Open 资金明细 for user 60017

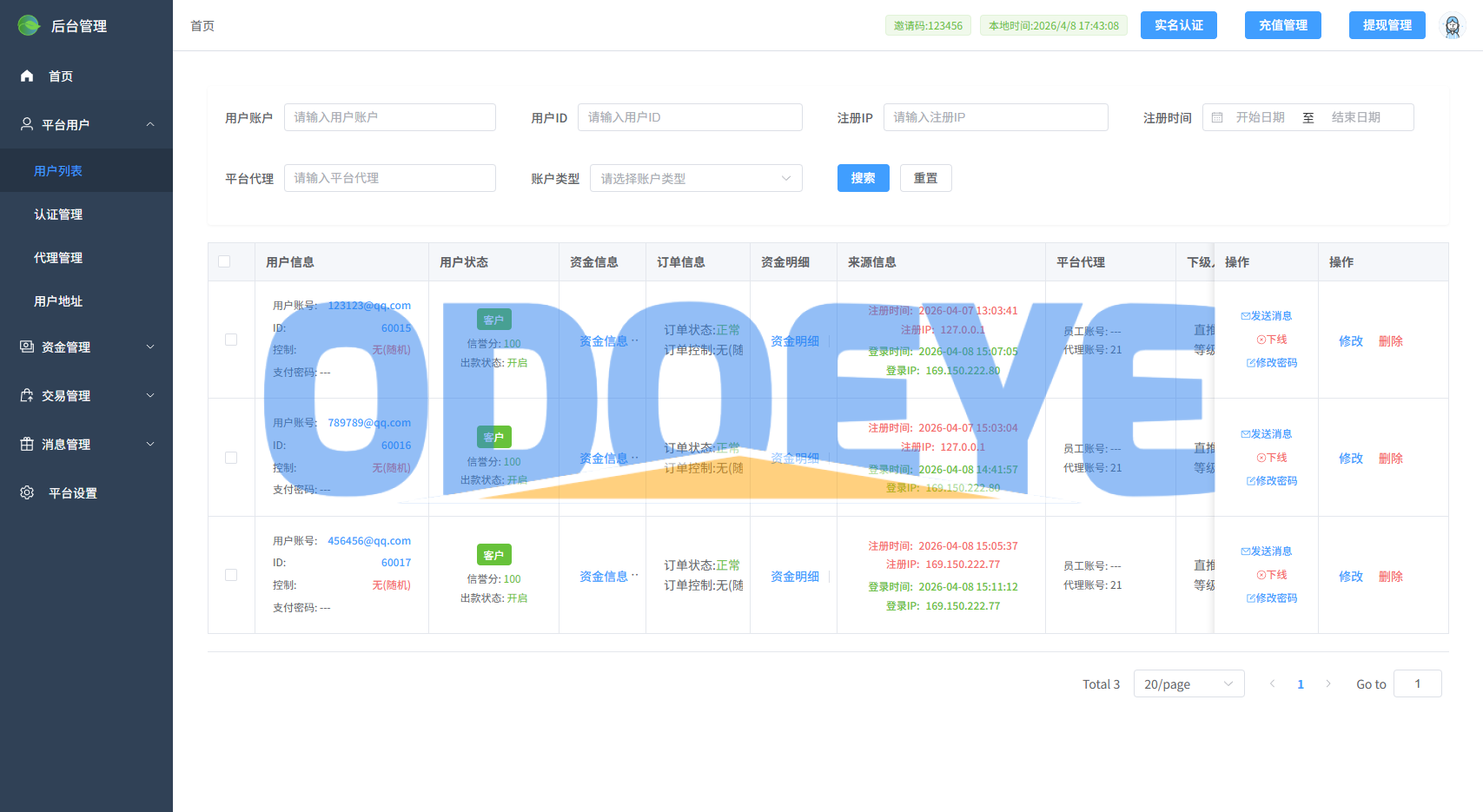point(795,576)
